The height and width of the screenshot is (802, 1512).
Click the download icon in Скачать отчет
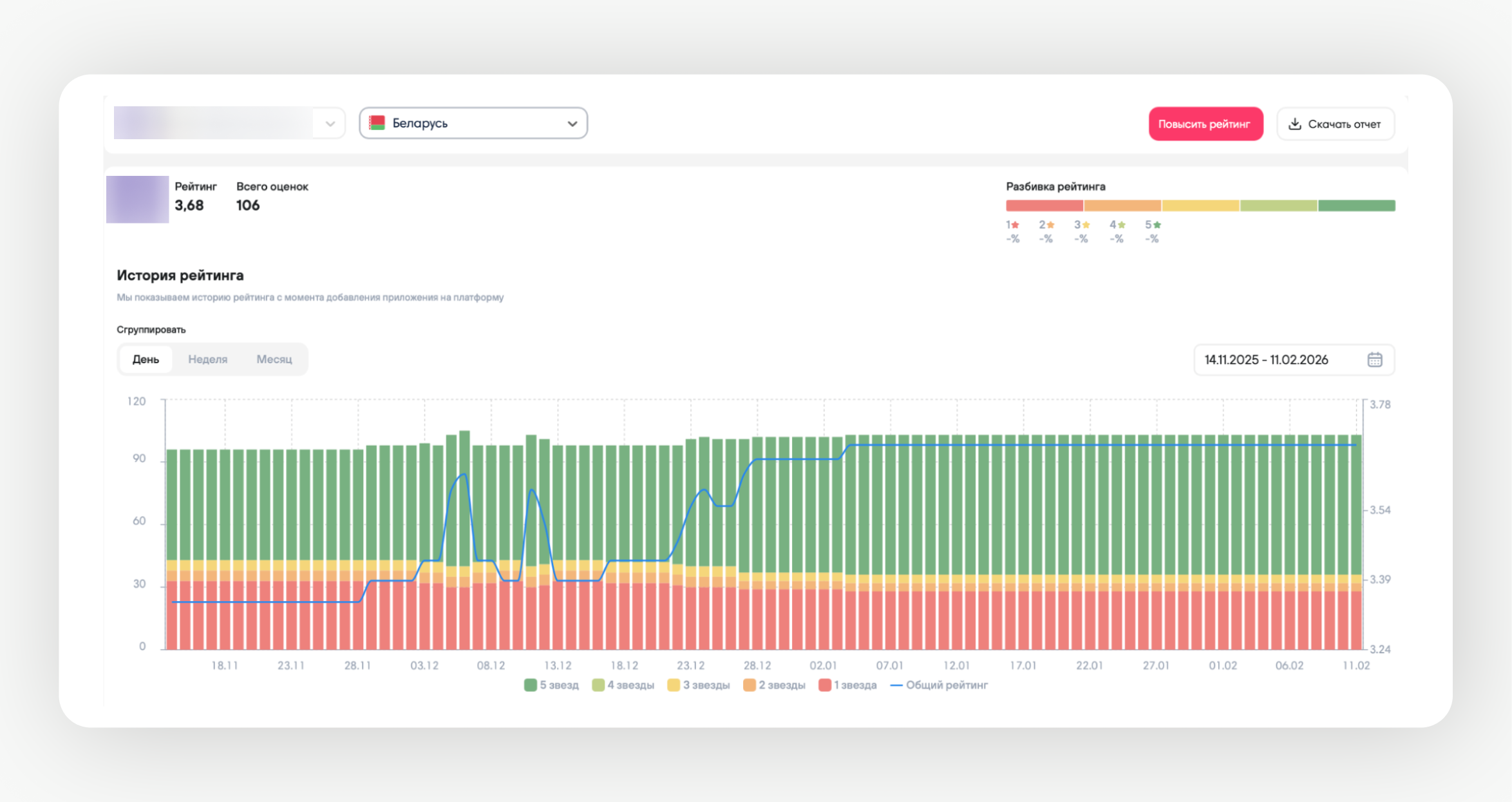(x=1294, y=124)
